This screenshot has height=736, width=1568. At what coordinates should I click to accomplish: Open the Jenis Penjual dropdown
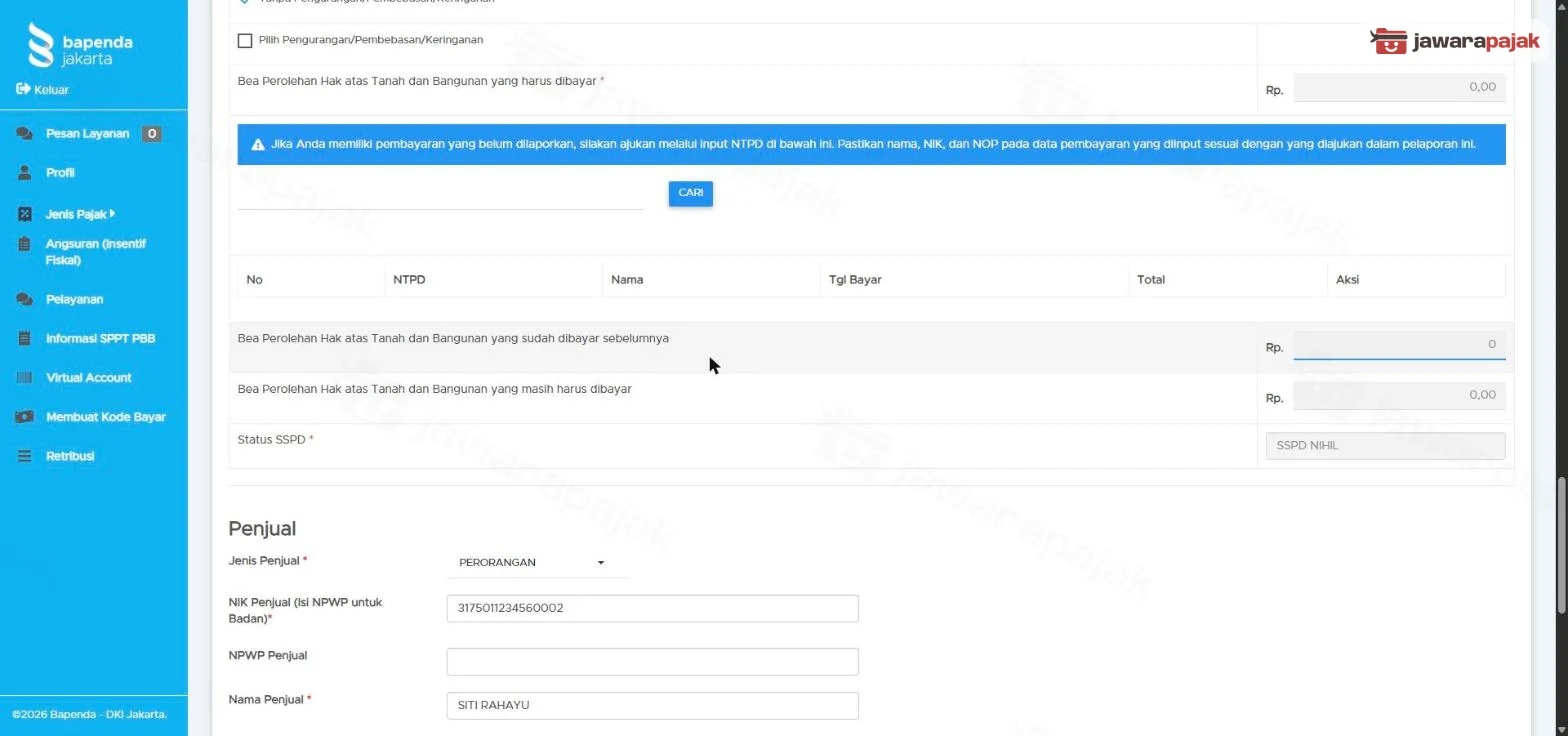coord(536,562)
